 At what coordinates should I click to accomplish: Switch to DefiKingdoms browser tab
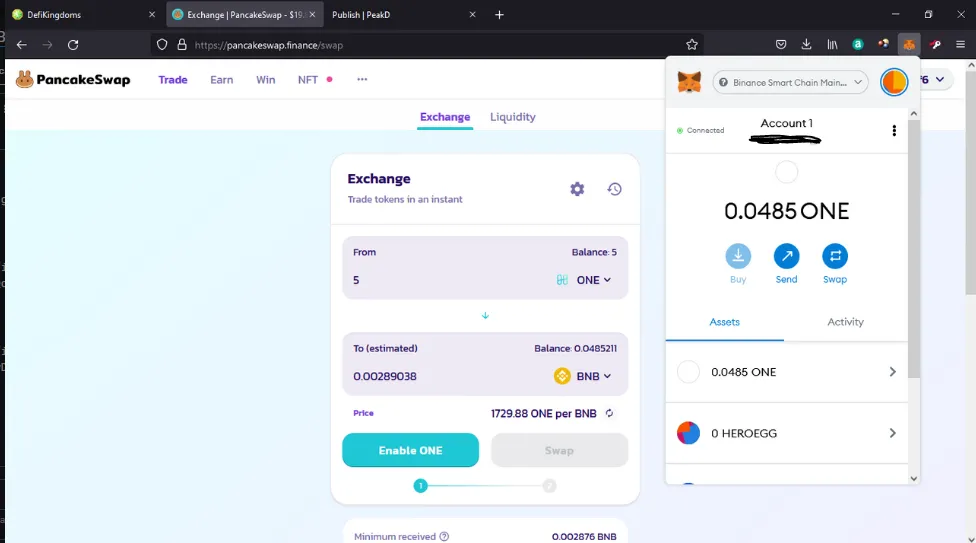(84, 14)
